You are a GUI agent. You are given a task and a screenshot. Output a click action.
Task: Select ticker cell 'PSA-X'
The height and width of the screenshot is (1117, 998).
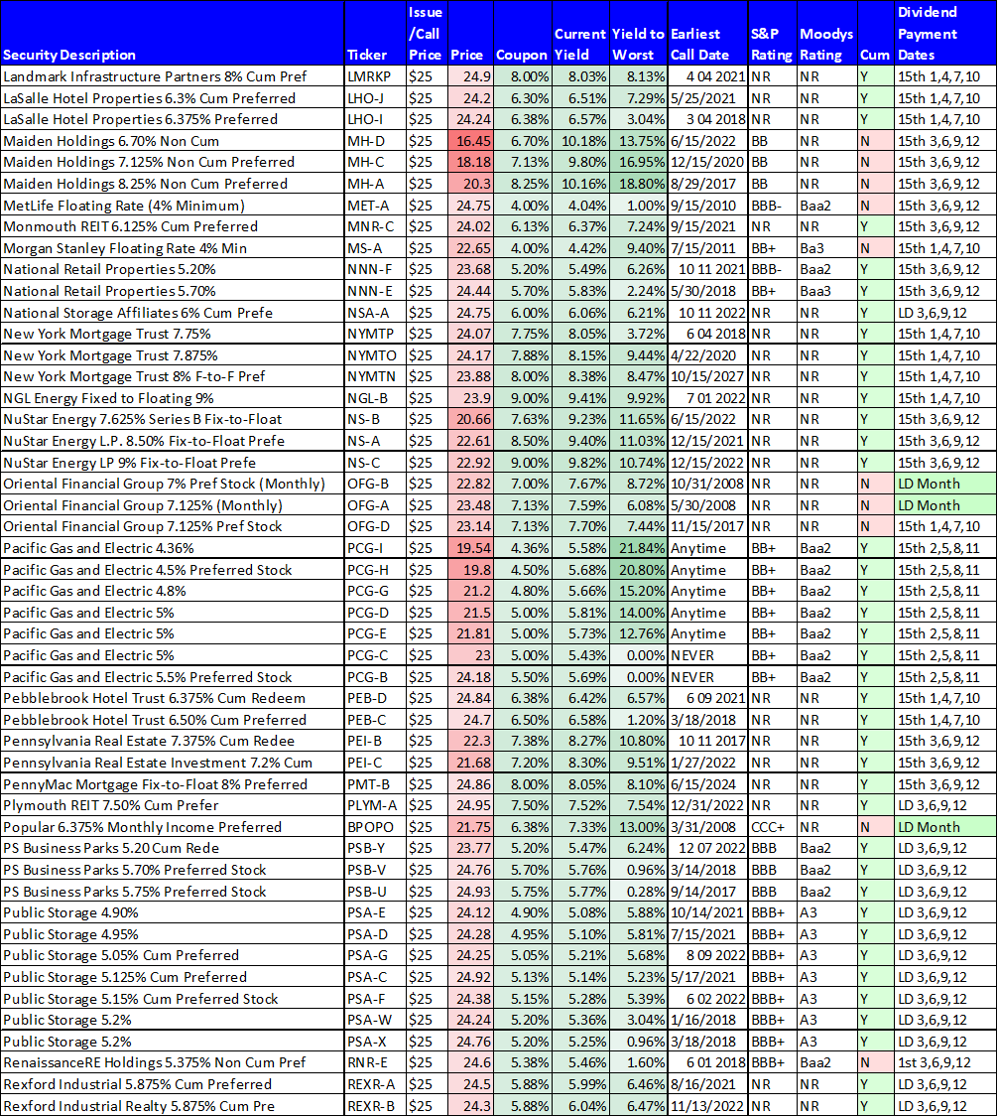pyautogui.click(x=375, y=1041)
